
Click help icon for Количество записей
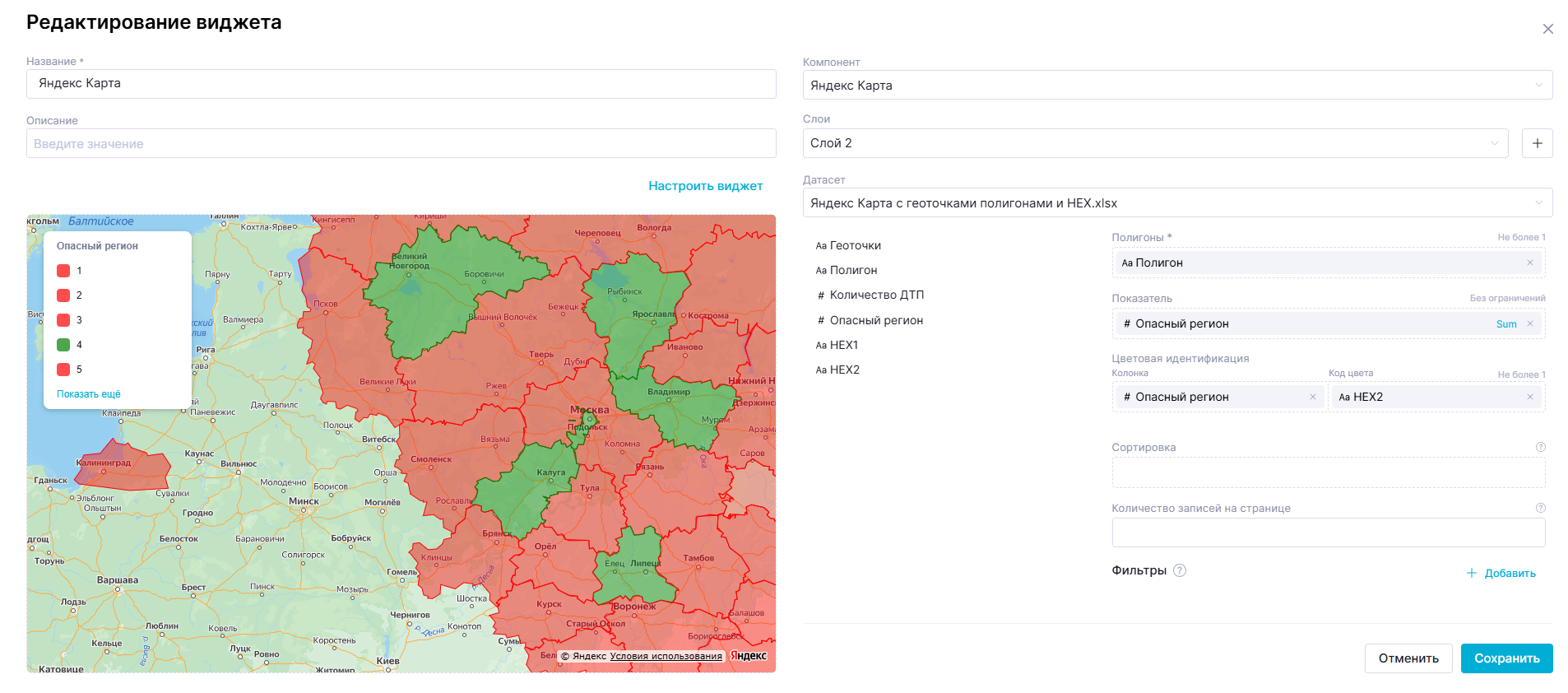click(x=1541, y=509)
